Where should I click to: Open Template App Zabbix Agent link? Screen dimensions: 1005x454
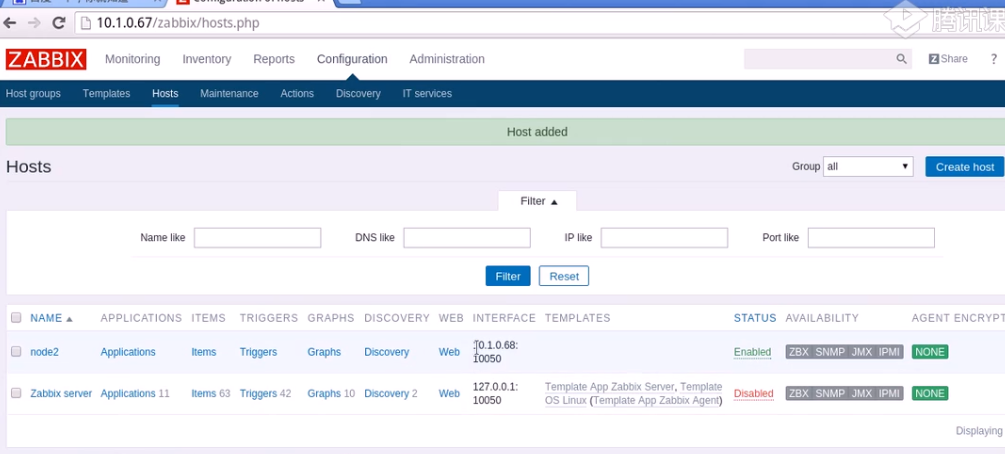pyautogui.click(x=656, y=401)
